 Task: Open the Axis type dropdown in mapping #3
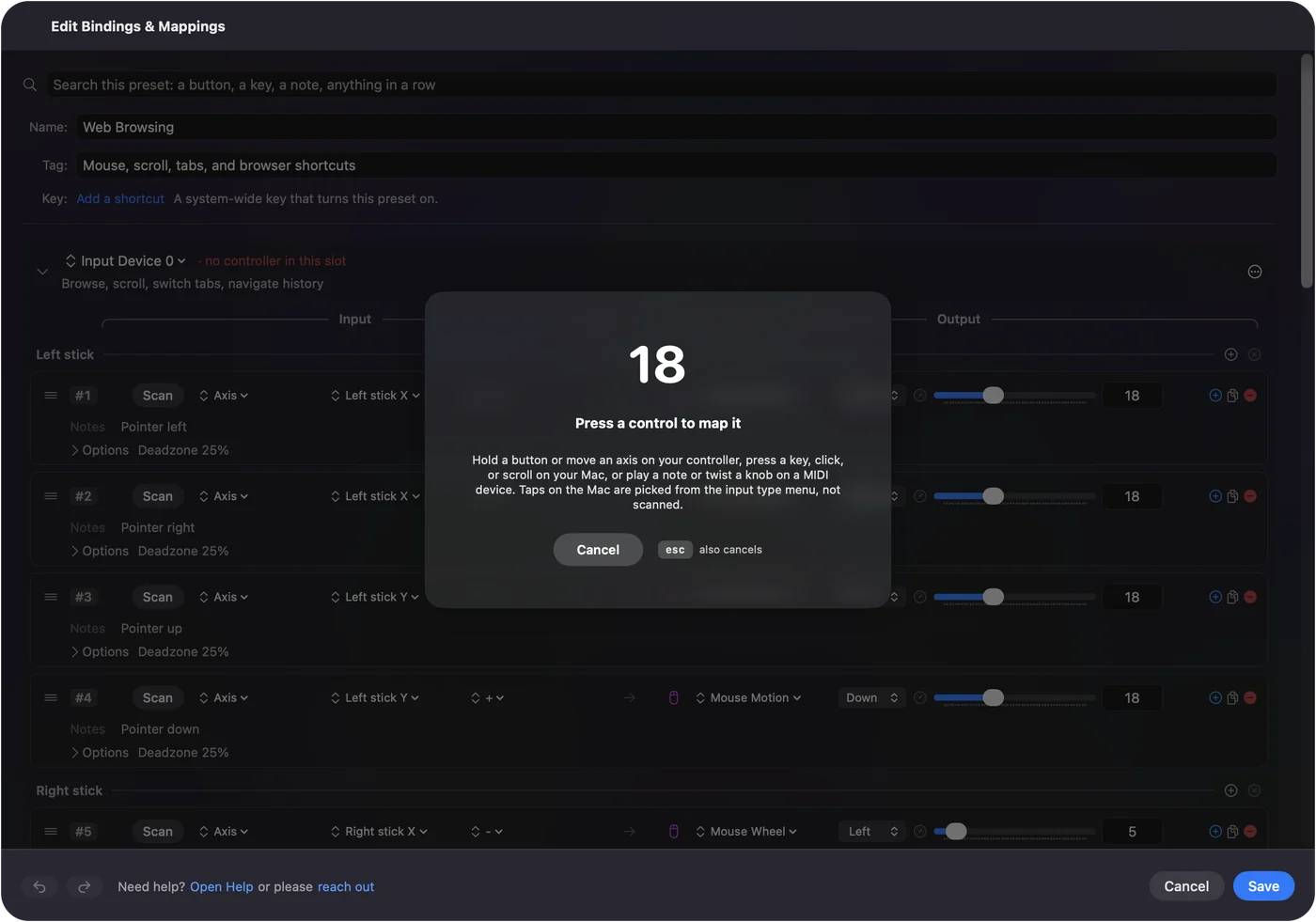(x=224, y=597)
